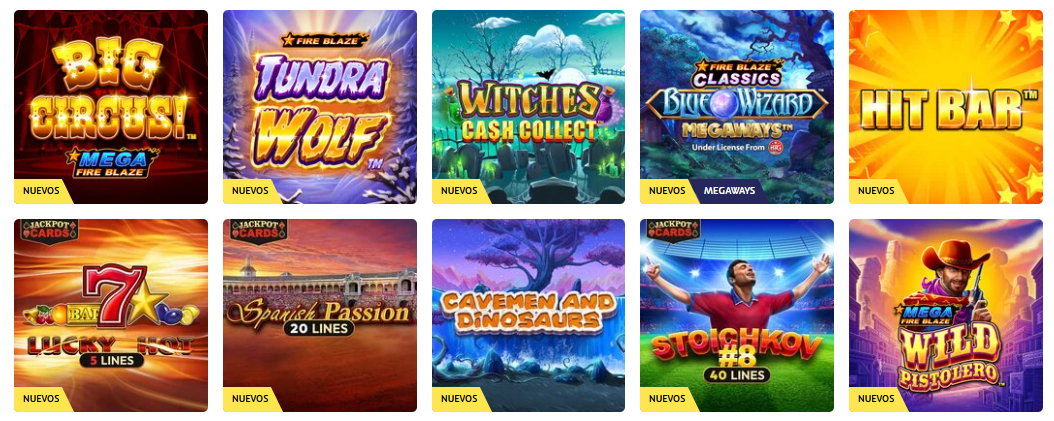
Task: Click the Mega Fire Blaze logo on Big Circus
Action: [112, 163]
